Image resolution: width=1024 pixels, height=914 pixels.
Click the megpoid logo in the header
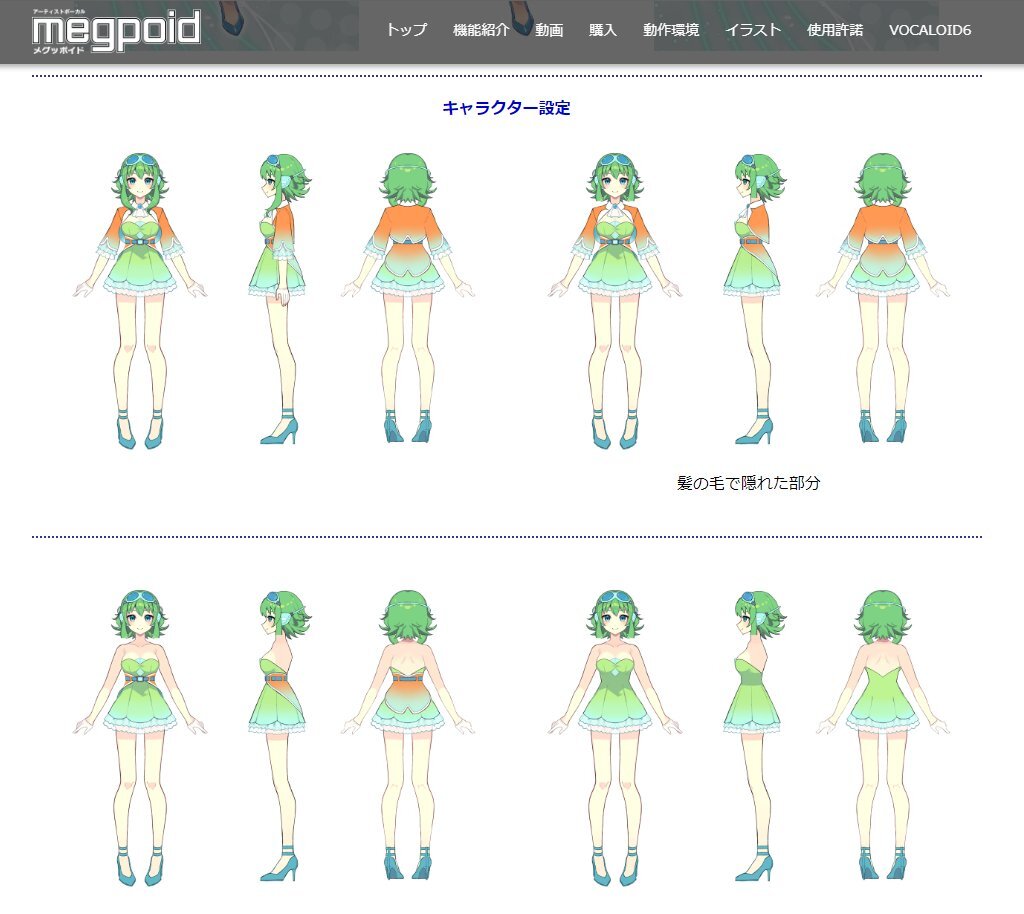pyautogui.click(x=116, y=31)
